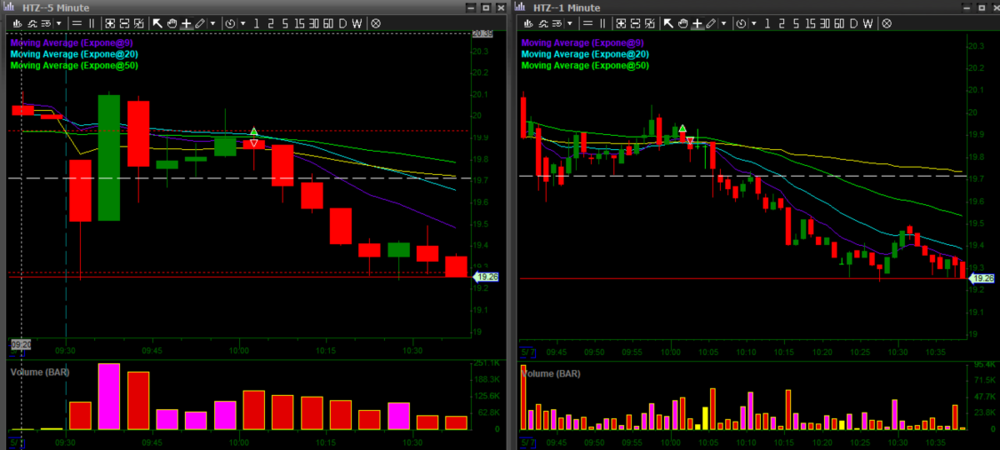The height and width of the screenshot is (450, 1000).
Task: Select crosshair cursor in the 1 Minute chart
Action: point(696,22)
